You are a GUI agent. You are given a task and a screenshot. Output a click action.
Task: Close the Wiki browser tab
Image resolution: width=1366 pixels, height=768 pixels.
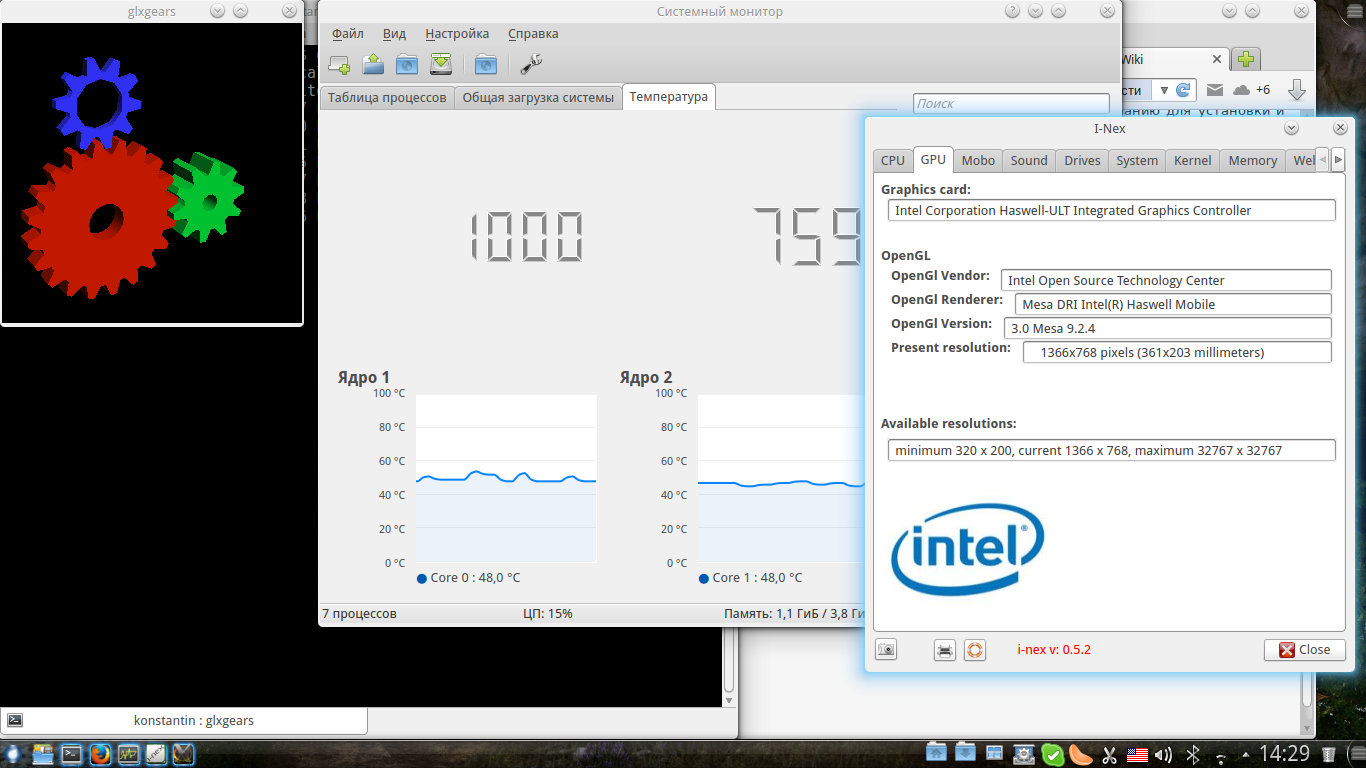(x=1217, y=60)
